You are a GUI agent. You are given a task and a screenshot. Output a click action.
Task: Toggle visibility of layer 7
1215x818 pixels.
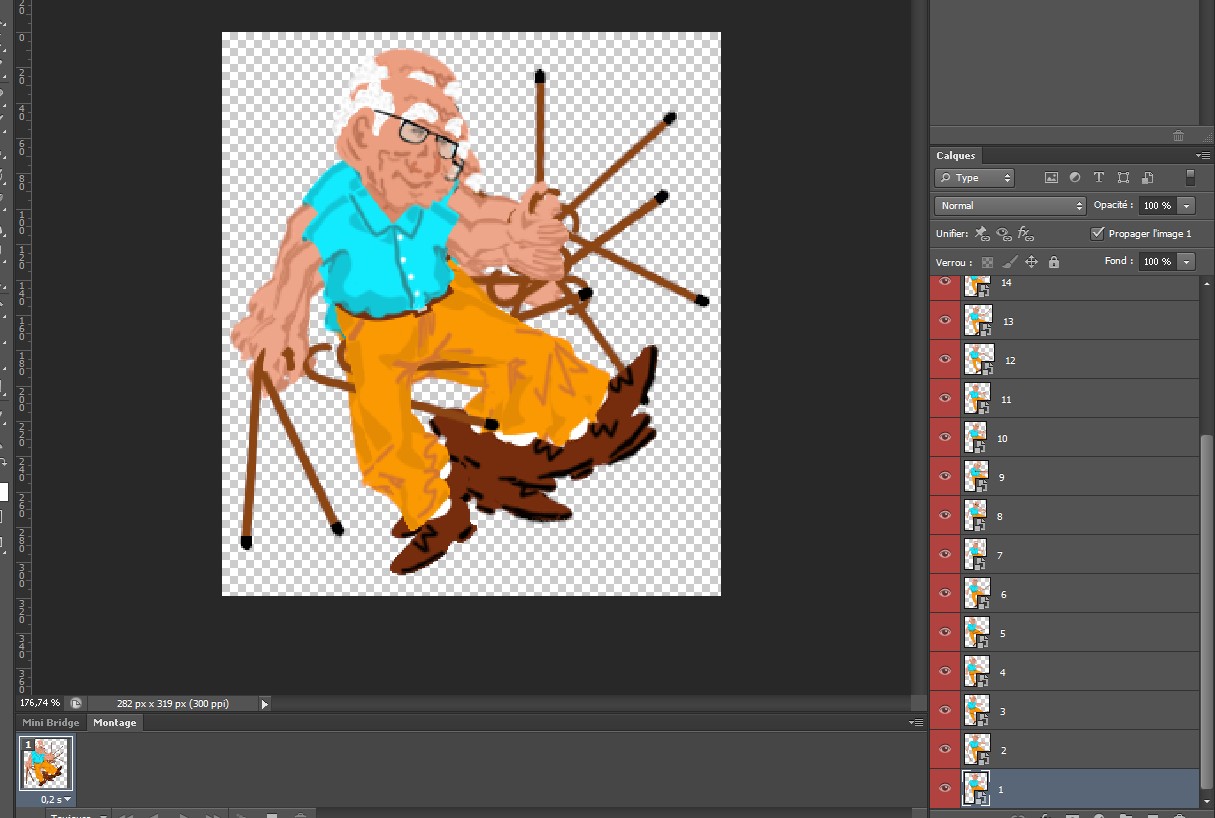coord(945,554)
